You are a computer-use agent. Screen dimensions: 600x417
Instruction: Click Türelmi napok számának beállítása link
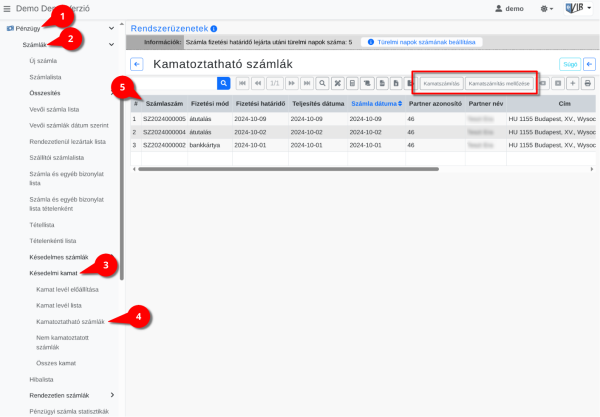tap(424, 43)
